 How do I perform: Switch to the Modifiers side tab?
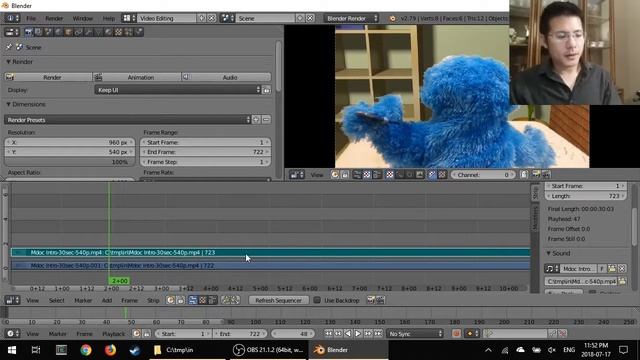(x=535, y=218)
